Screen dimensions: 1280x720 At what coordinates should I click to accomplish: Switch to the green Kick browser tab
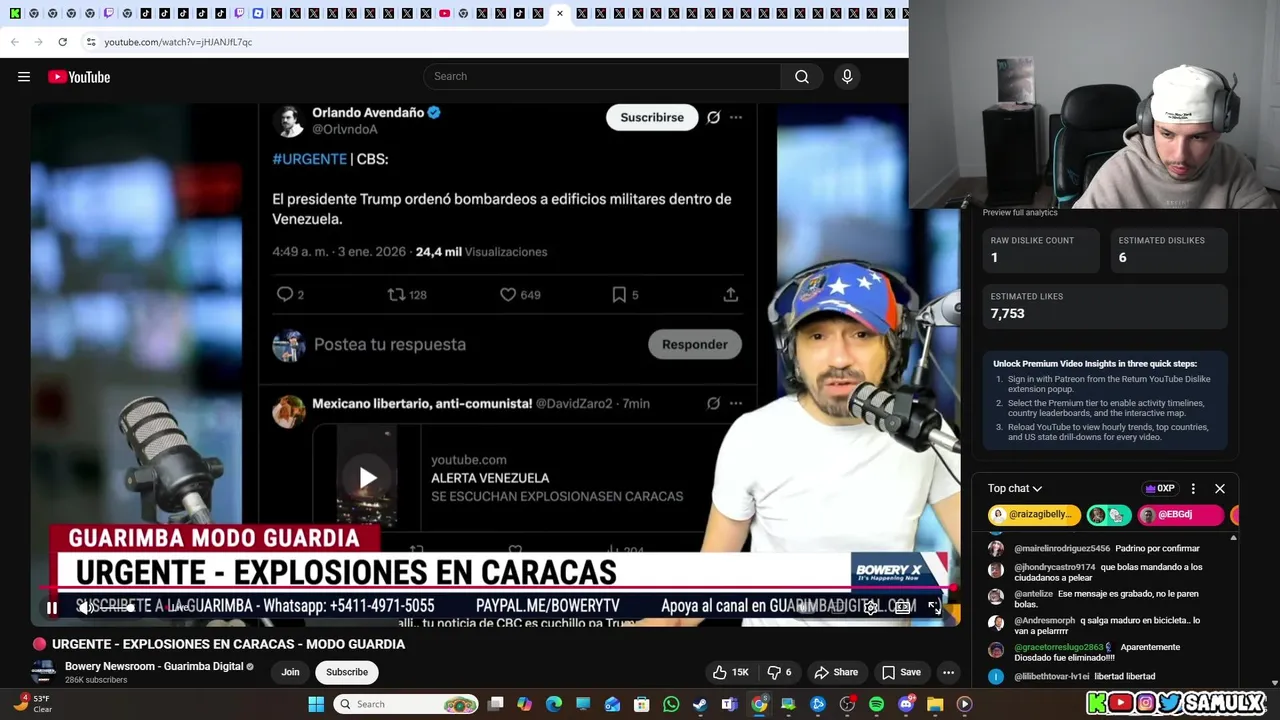coord(15,13)
